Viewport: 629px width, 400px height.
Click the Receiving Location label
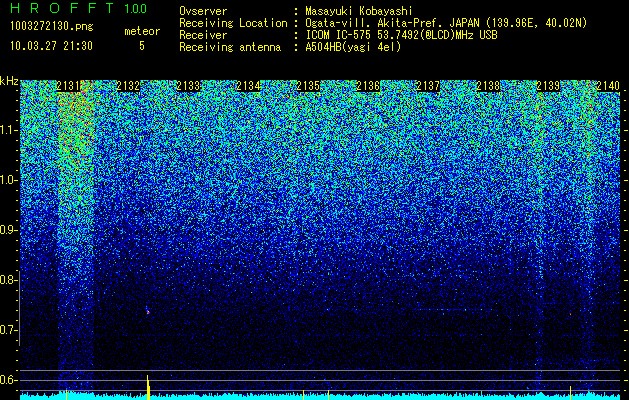point(233,23)
